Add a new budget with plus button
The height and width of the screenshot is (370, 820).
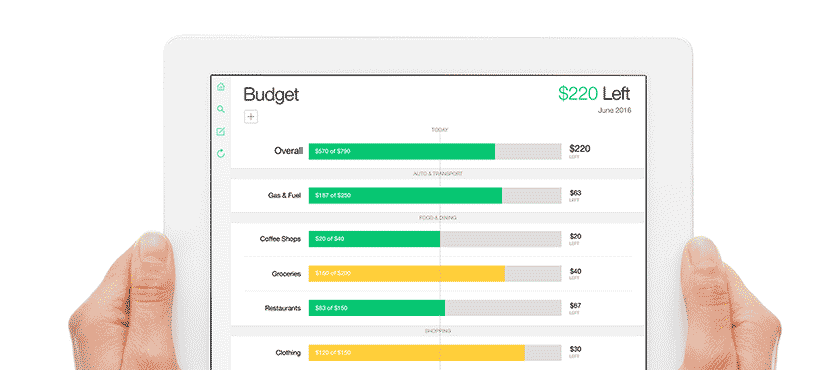coord(251,117)
